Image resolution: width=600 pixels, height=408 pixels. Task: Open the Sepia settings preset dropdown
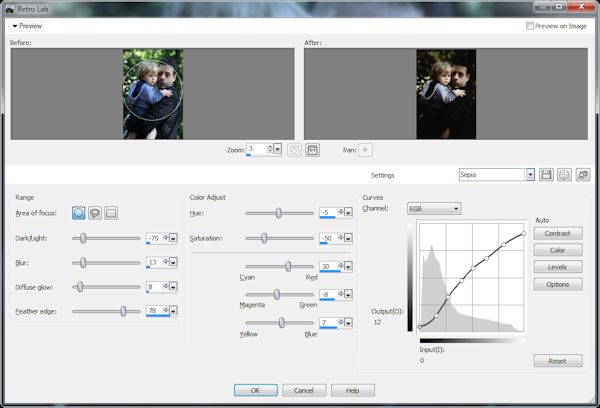[x=530, y=174]
